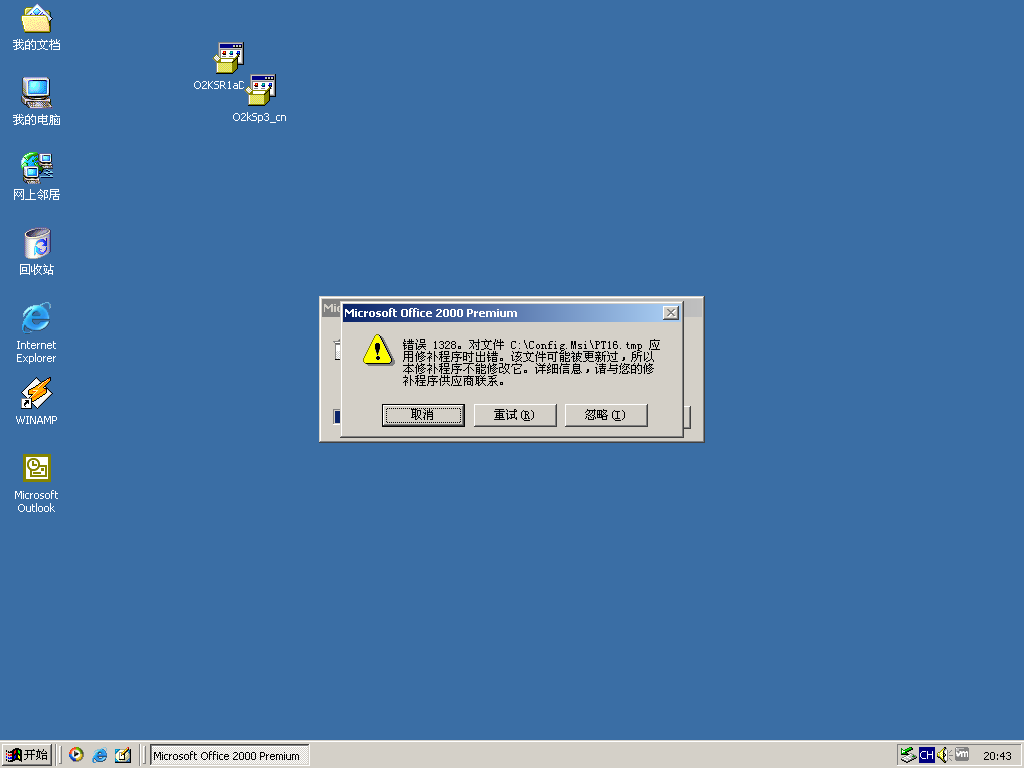
Task: Launch Internet Explorer from quick launch bar
Action: pos(100,755)
